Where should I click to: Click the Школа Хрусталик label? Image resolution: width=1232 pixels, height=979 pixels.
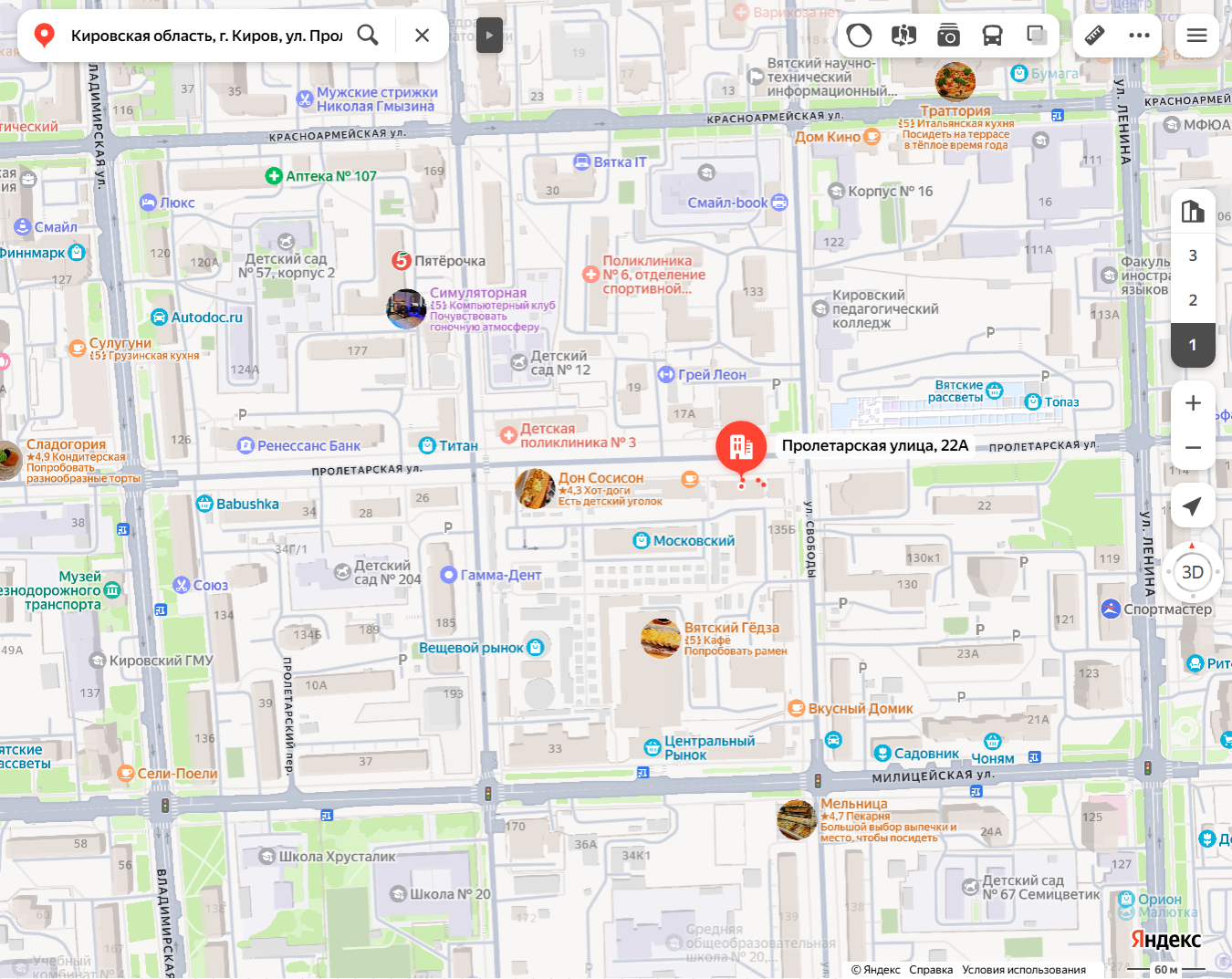pos(338,857)
